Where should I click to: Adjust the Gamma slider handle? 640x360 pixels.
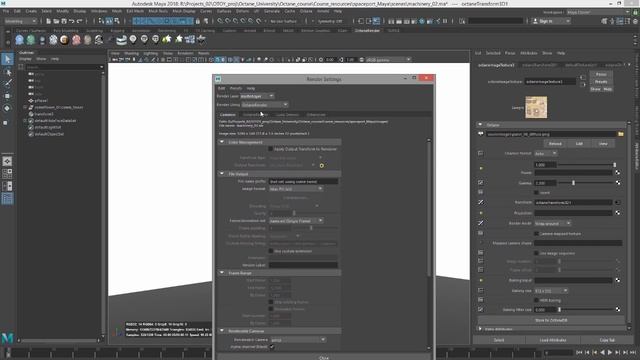pyautogui.click(x=573, y=183)
